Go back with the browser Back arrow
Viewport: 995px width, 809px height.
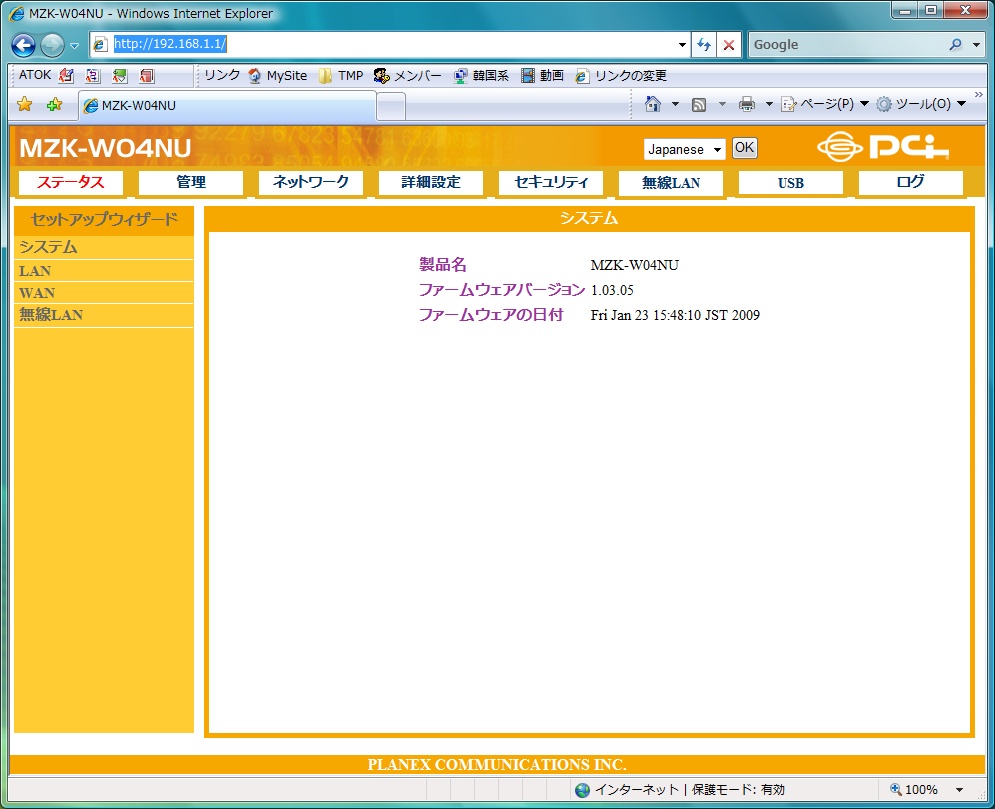(x=23, y=45)
